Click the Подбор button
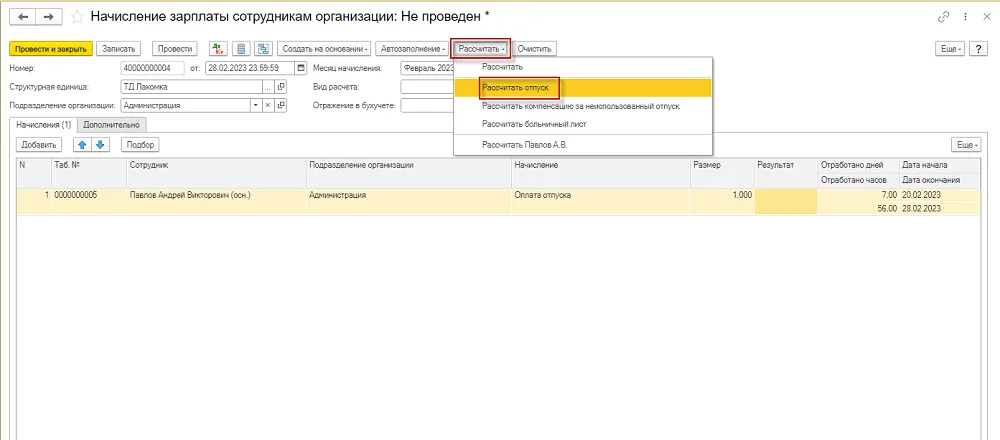This screenshot has width=1000, height=440. [140, 145]
